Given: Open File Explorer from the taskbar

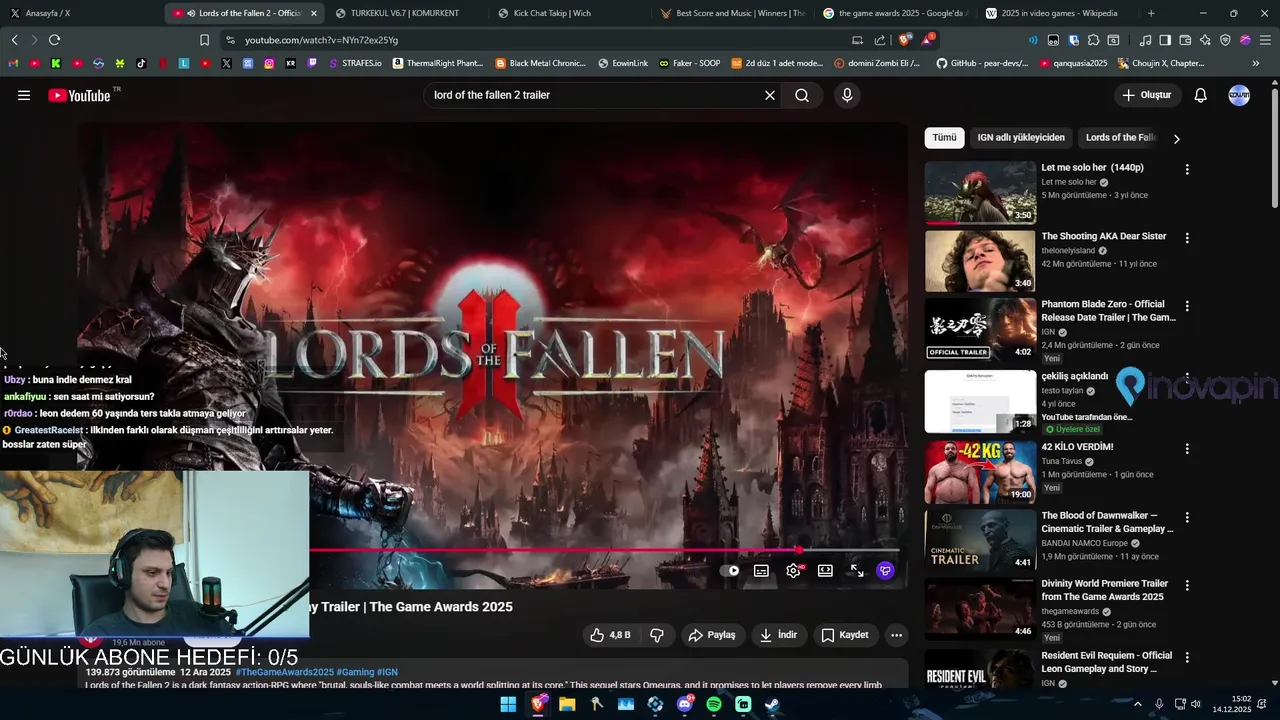Looking at the screenshot, I should coord(567,704).
